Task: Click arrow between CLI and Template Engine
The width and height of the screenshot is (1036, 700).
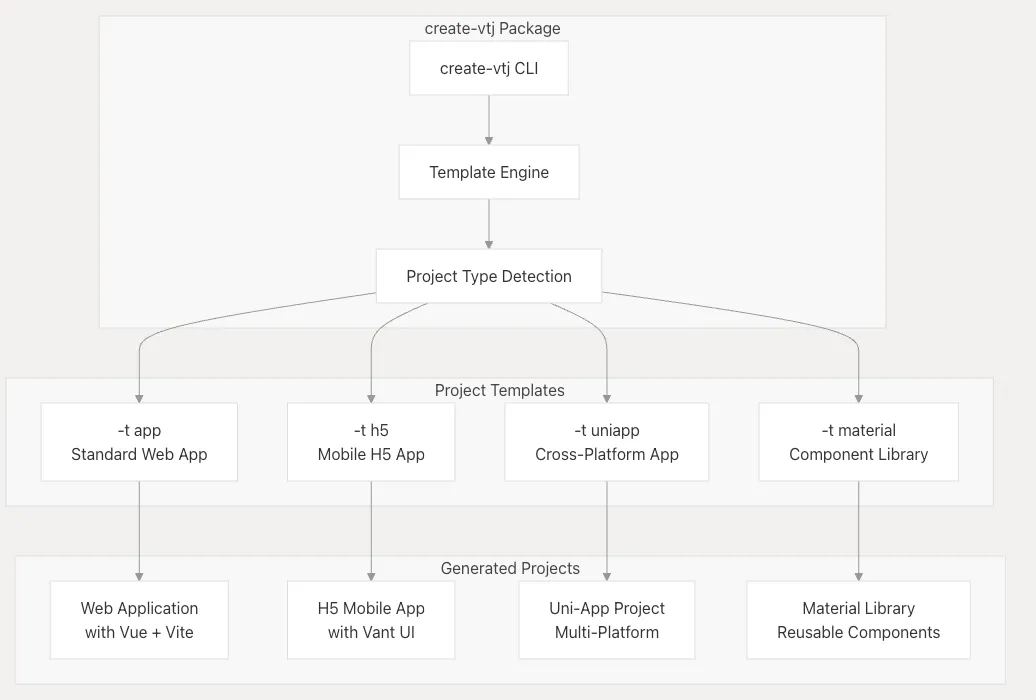Action: (x=489, y=120)
